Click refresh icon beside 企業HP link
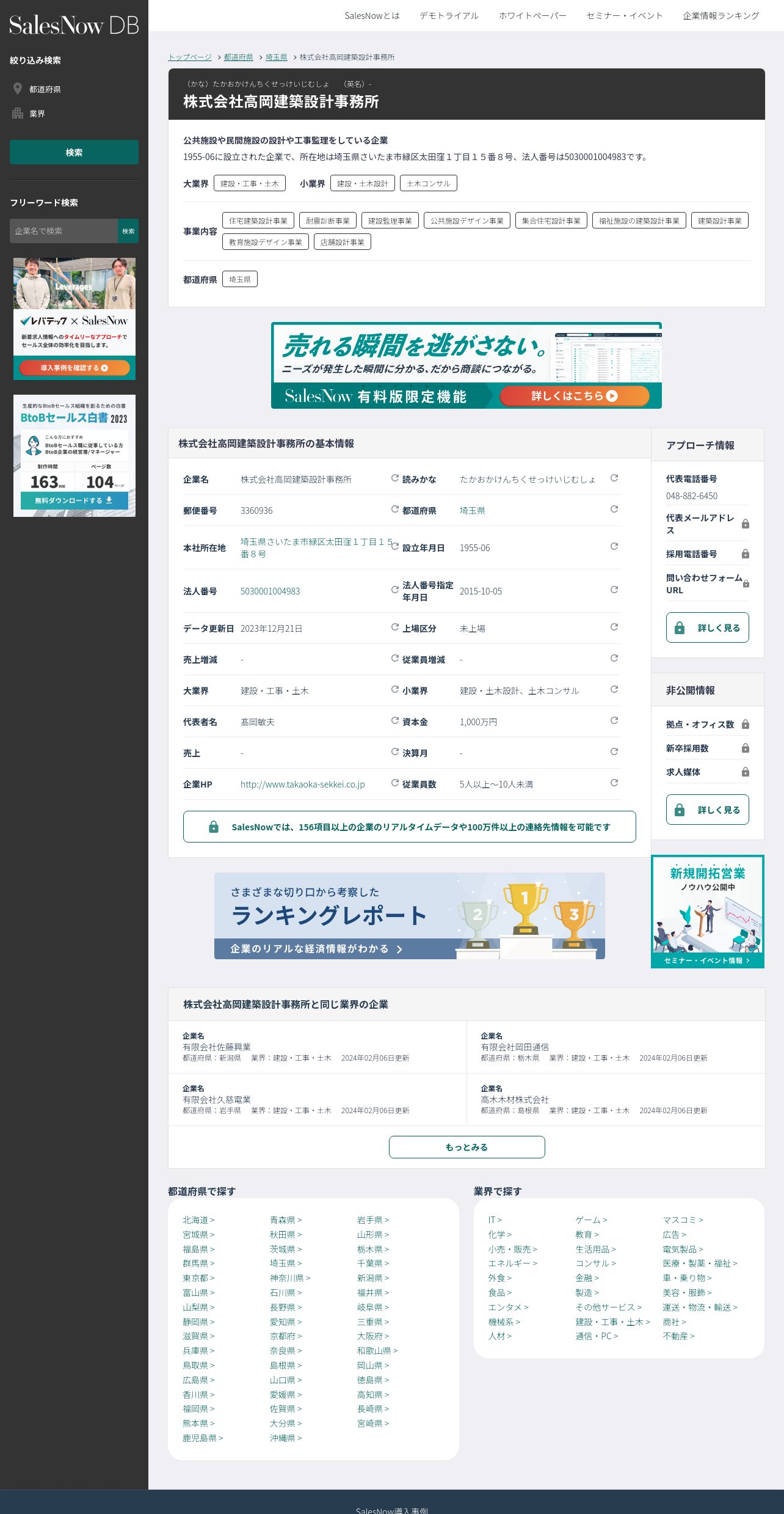Image resolution: width=784 pixels, height=1514 pixels. click(x=395, y=783)
